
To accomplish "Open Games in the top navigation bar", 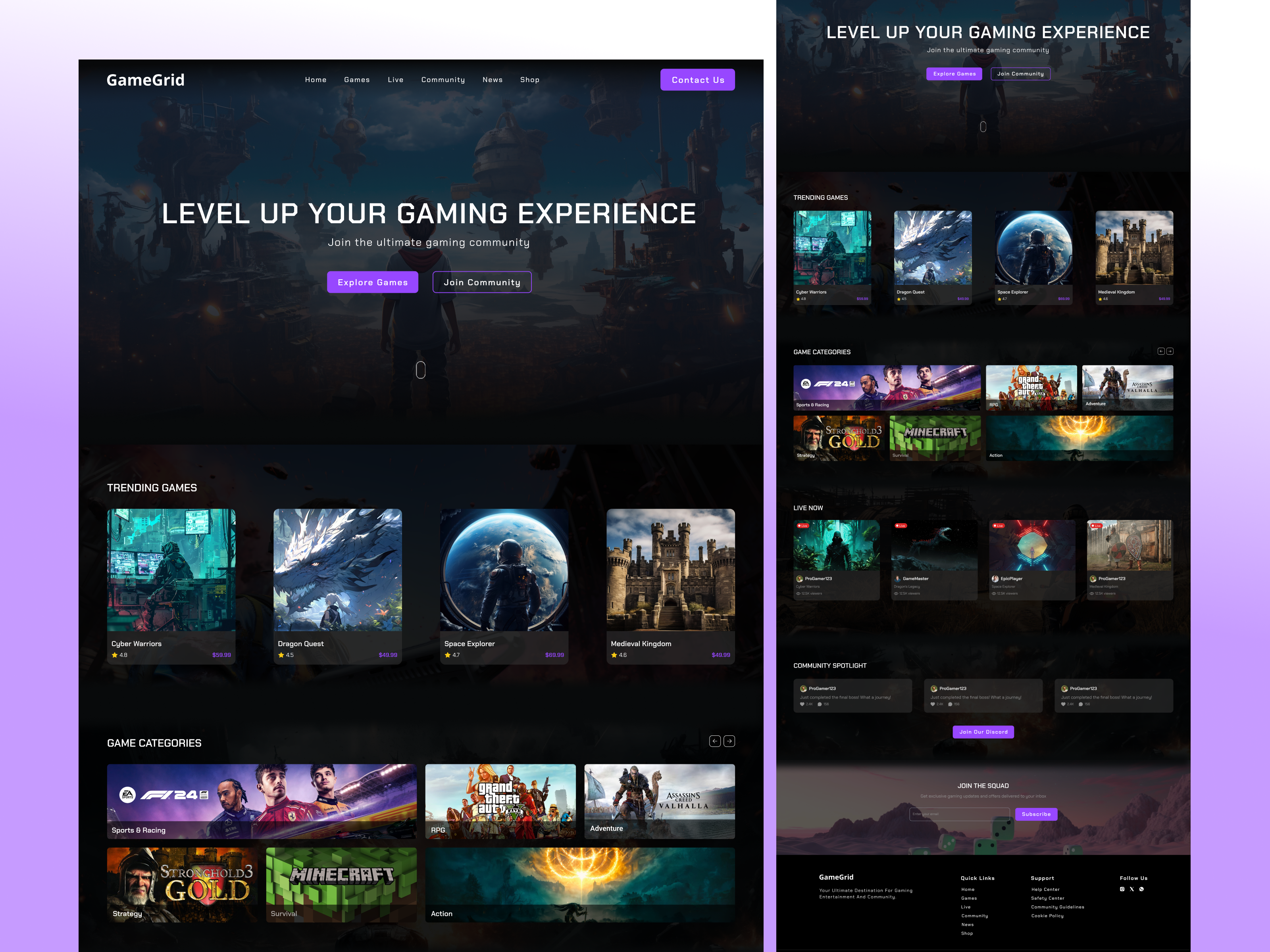I will pyautogui.click(x=357, y=80).
